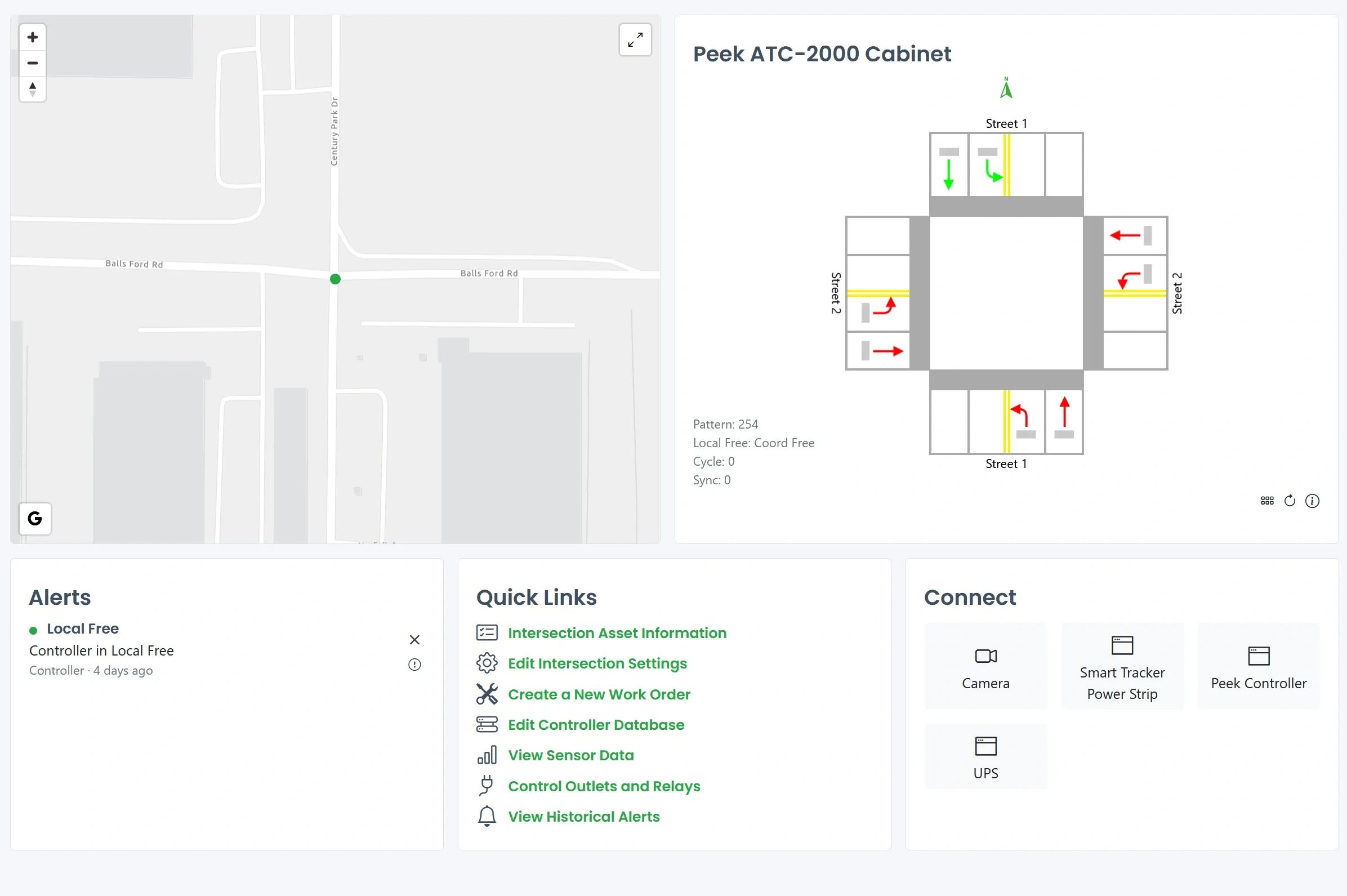Click the green intersection marker on map
1347x896 pixels.
(335, 279)
